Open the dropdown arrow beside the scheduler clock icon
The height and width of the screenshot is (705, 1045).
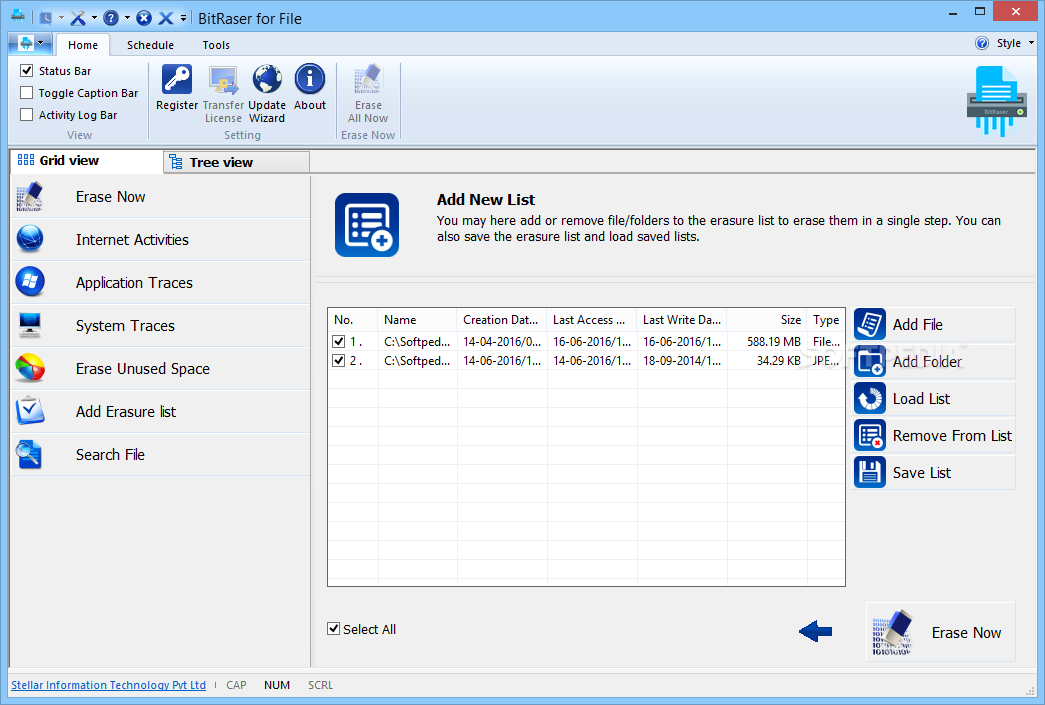(61, 18)
